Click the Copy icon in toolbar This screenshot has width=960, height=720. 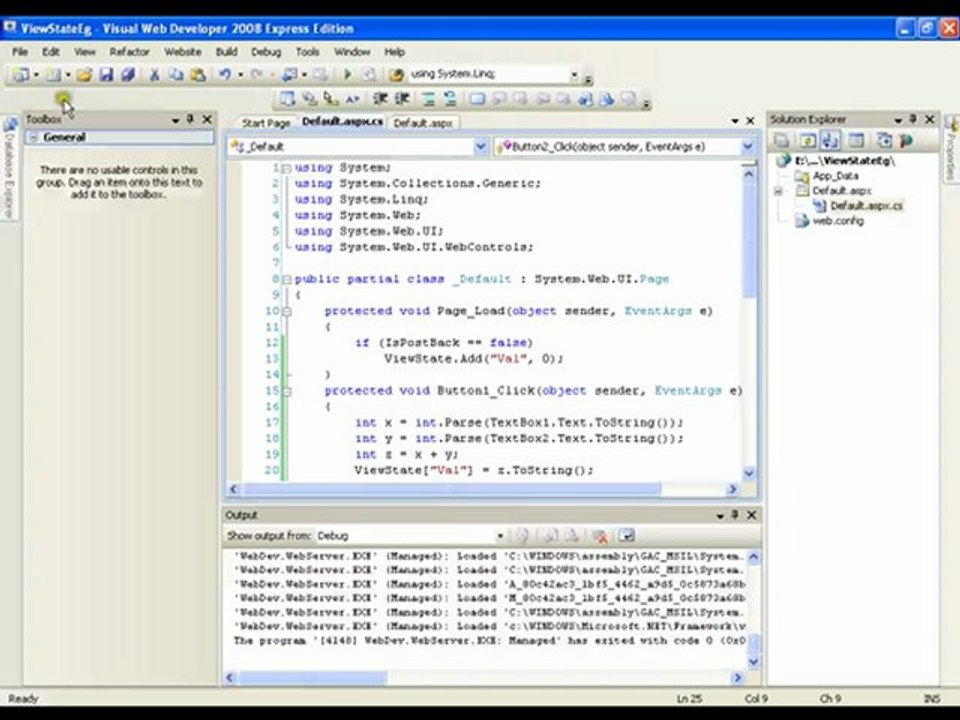[x=176, y=75]
